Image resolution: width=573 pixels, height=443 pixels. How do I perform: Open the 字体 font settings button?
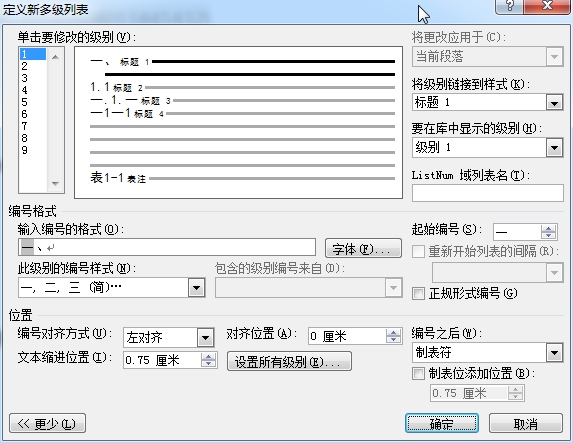[363, 249]
